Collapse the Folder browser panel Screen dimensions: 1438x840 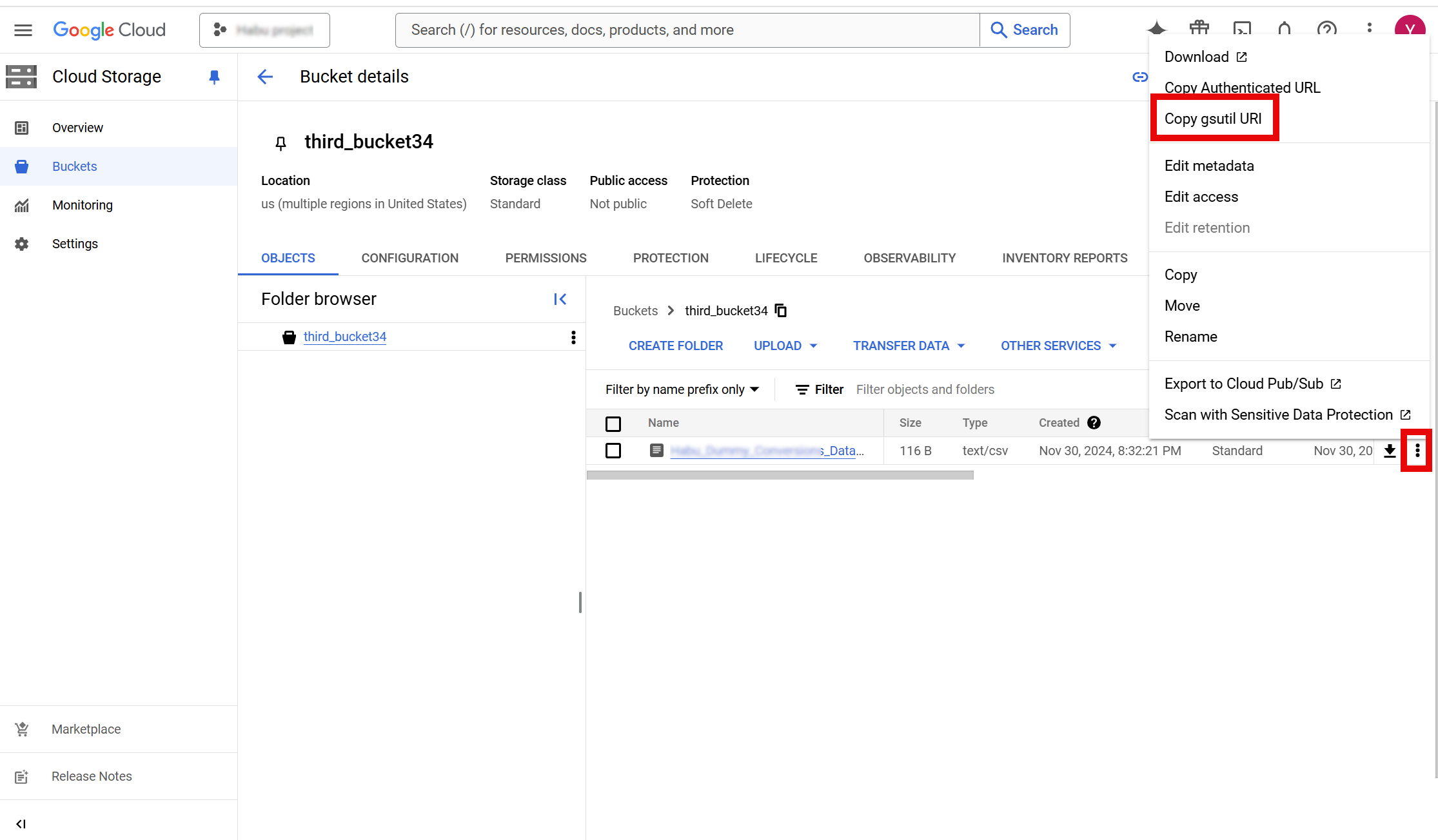coord(560,299)
